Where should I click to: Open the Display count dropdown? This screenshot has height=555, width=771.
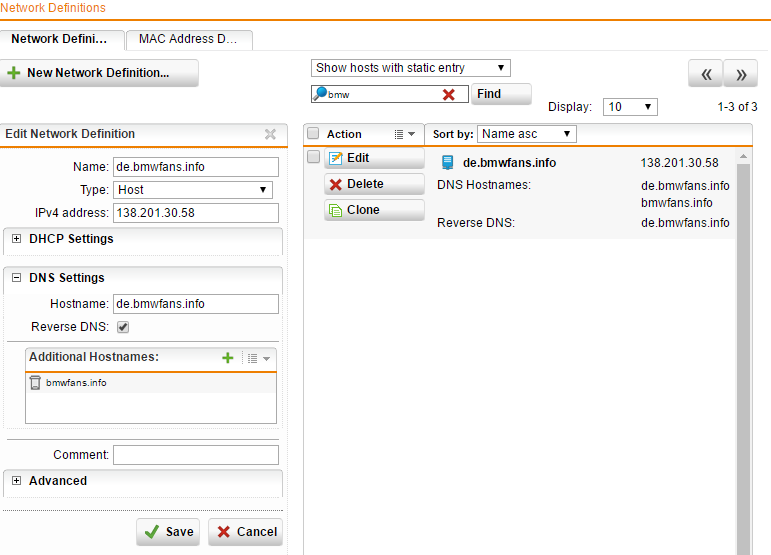[x=630, y=107]
